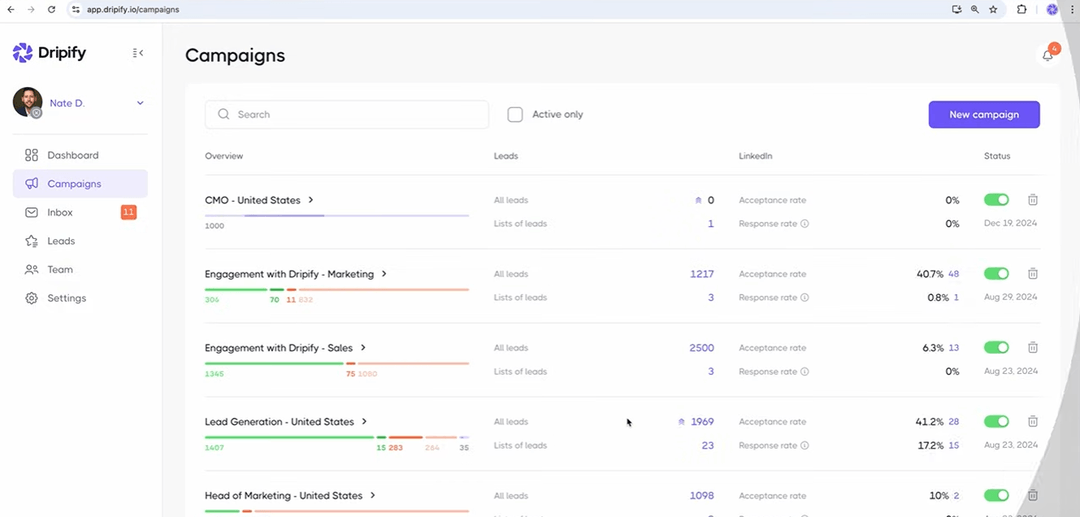Image resolution: width=1080 pixels, height=517 pixels.
Task: Open Lead Generation - United States campaign
Action: click(279, 421)
